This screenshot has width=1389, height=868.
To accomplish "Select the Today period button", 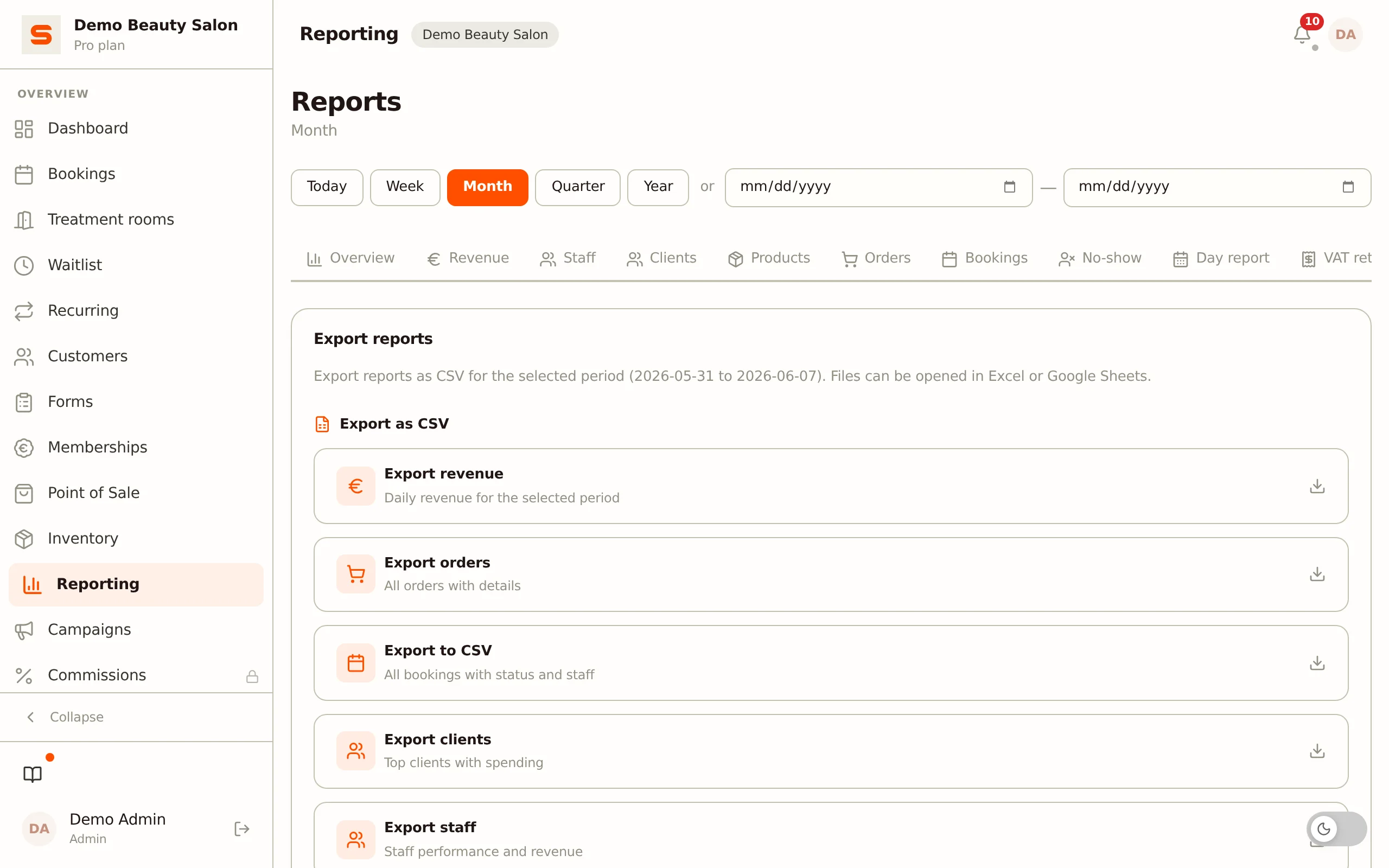I will [327, 187].
